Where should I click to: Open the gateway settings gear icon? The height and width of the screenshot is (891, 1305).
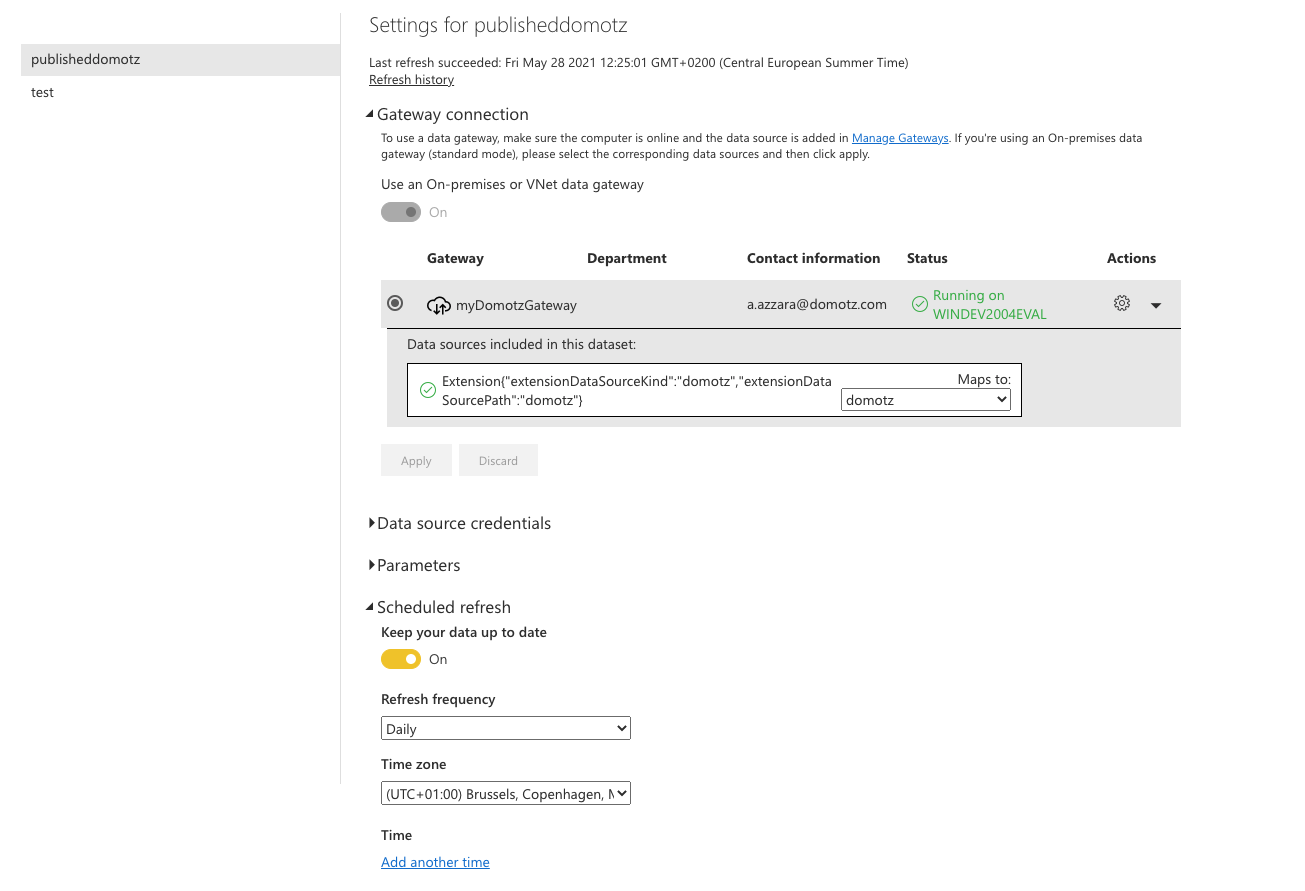point(1122,303)
